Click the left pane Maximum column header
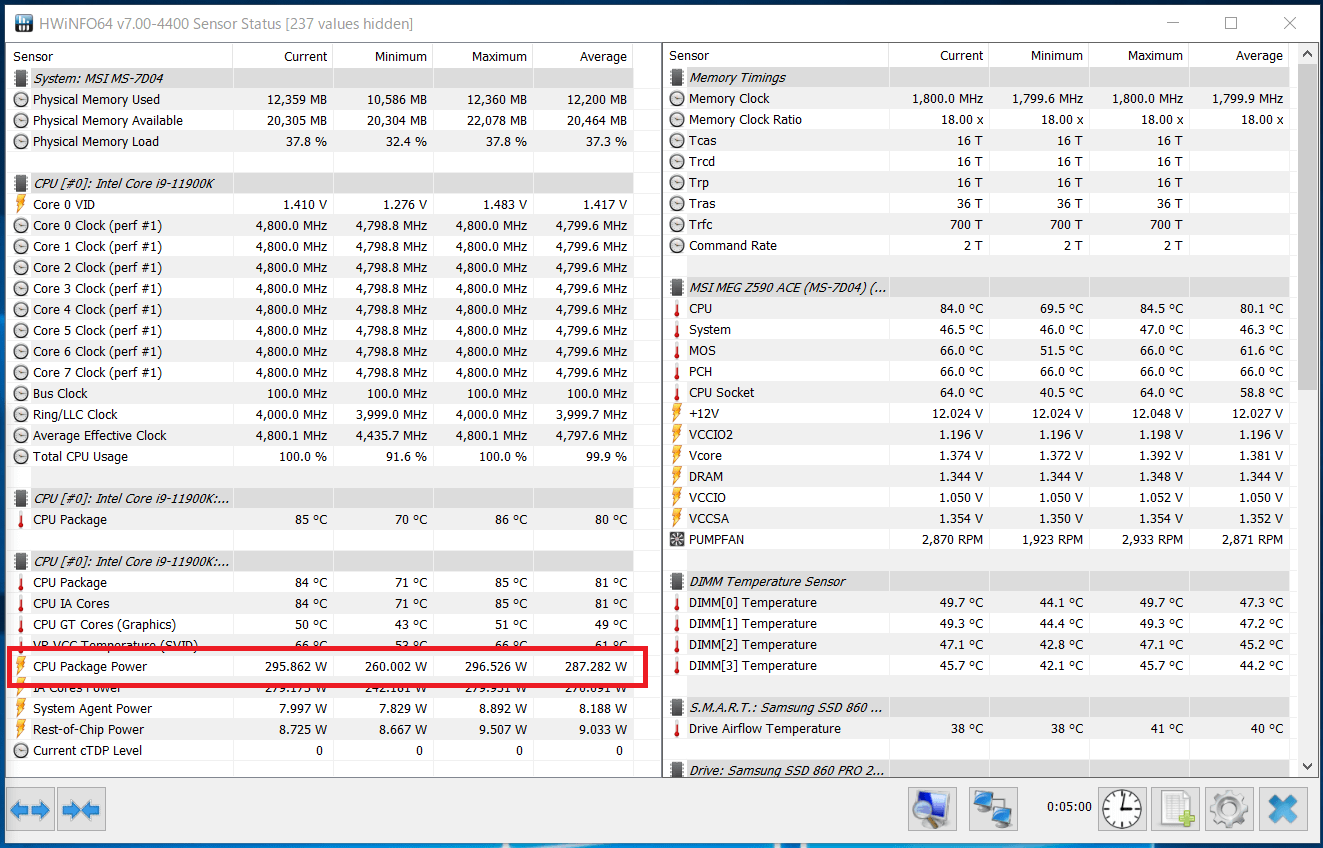Image resolution: width=1323 pixels, height=848 pixels. (483, 57)
